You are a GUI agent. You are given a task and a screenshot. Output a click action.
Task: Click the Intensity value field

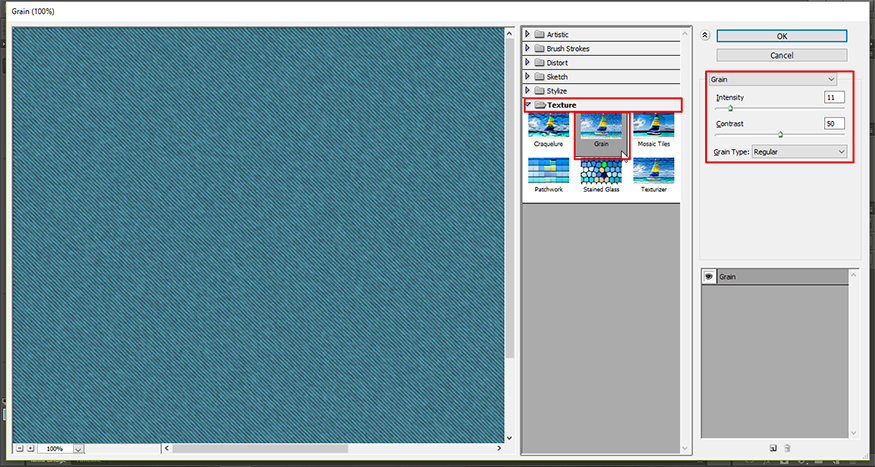834,97
